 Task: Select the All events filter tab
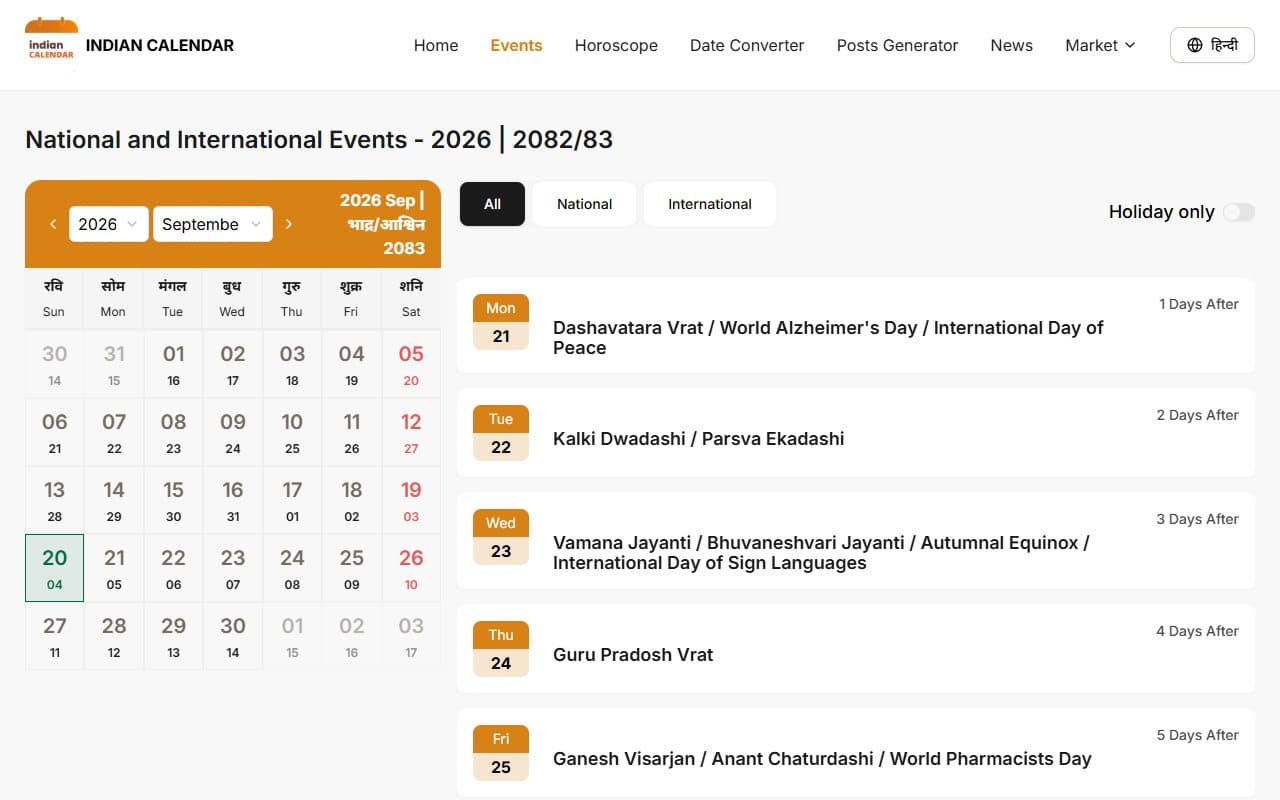coord(492,204)
